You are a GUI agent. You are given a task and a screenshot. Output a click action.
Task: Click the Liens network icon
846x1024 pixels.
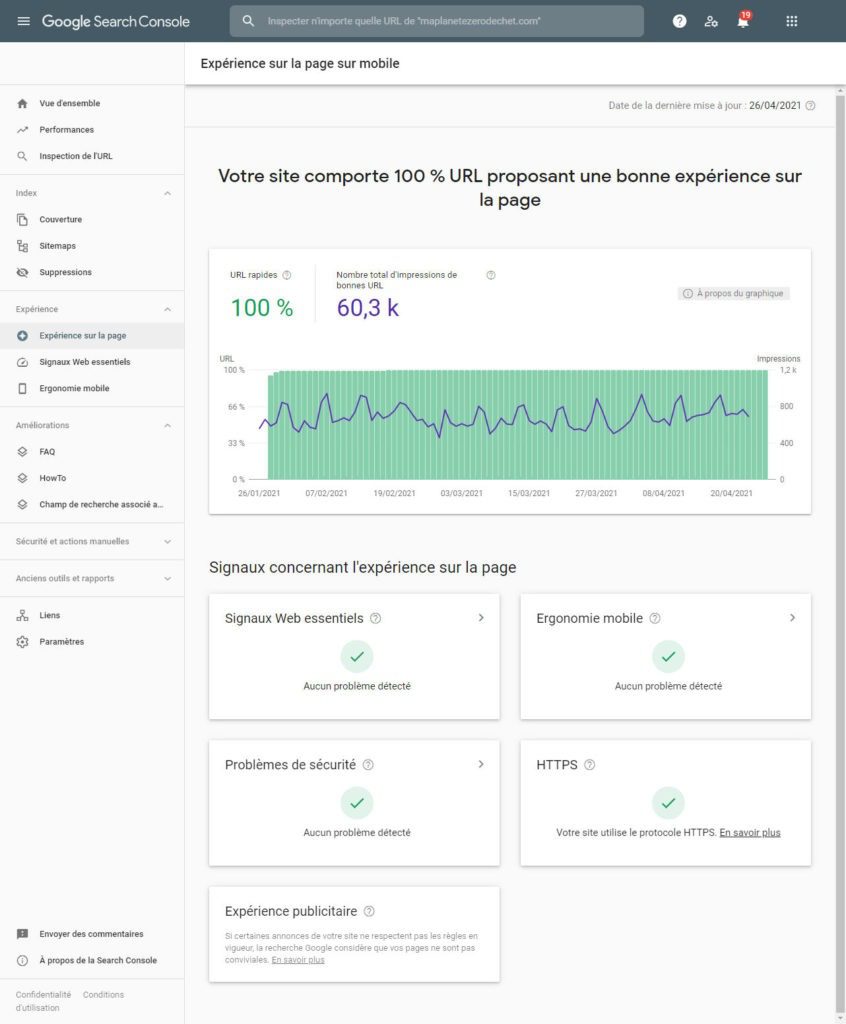point(22,615)
